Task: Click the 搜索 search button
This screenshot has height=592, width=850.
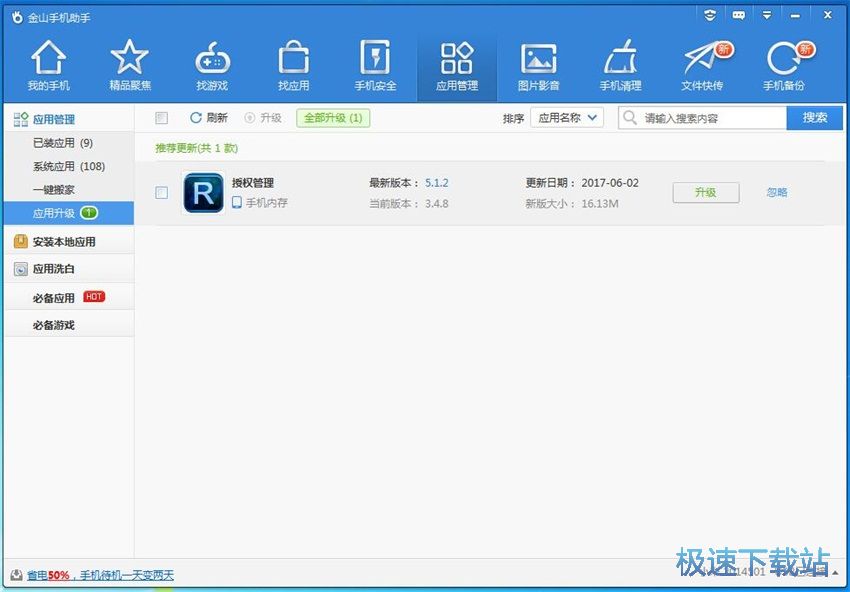Action: pyautogui.click(x=815, y=118)
